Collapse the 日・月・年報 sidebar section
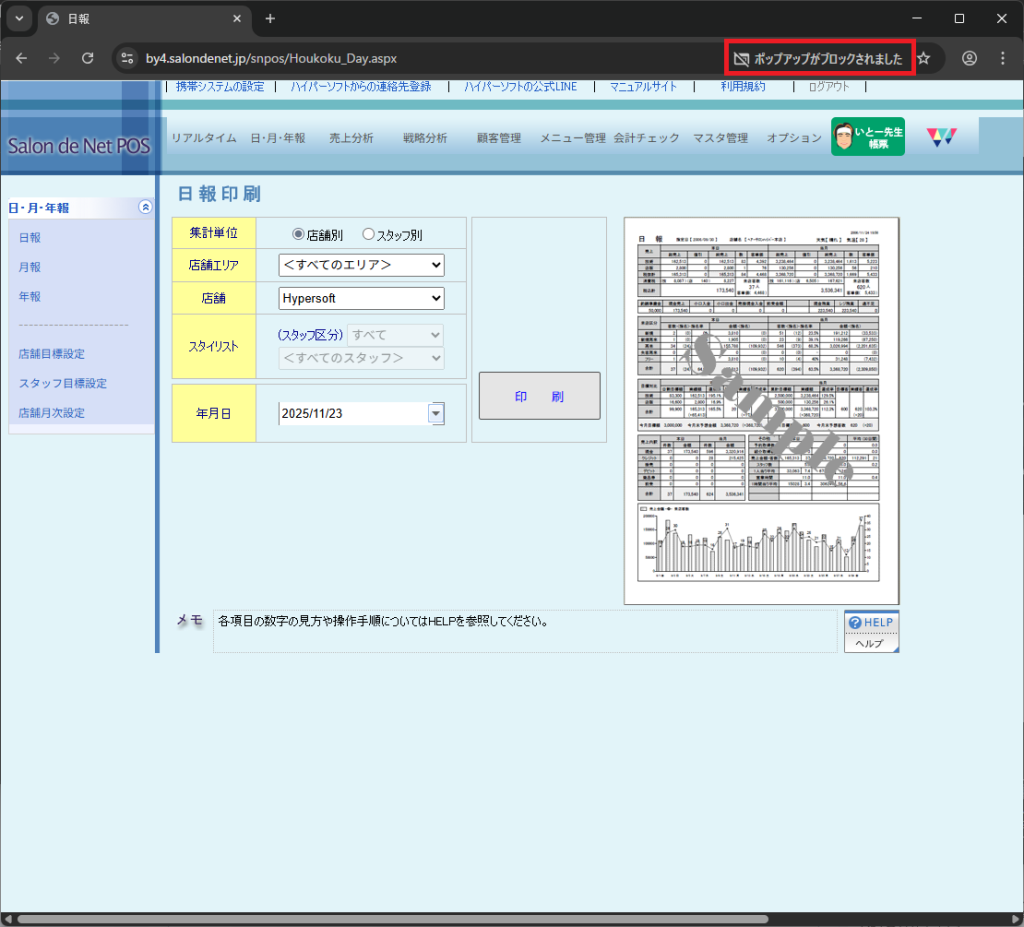Viewport: 1024px width, 927px height. point(145,207)
